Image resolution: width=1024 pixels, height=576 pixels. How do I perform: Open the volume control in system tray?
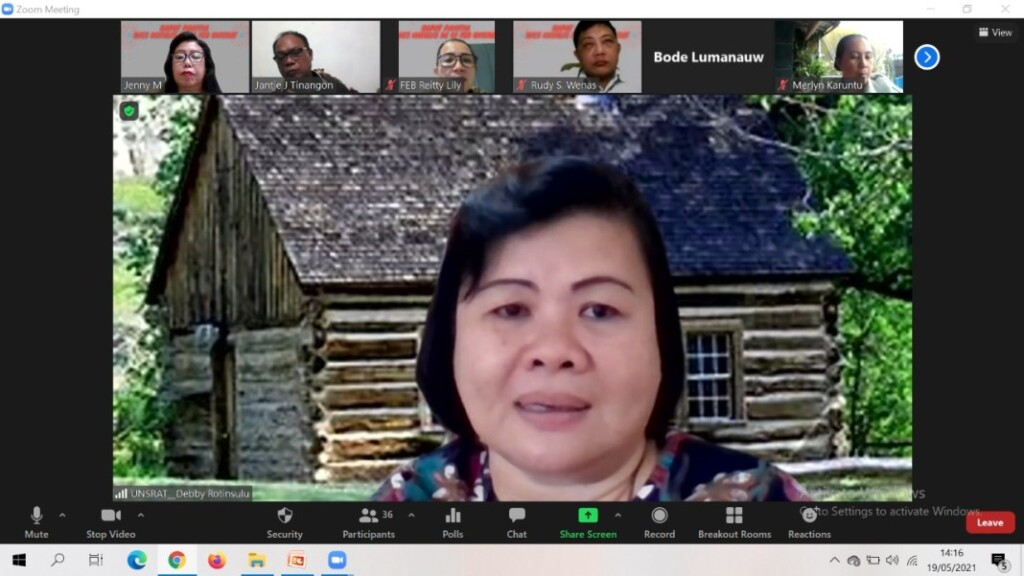click(x=892, y=560)
